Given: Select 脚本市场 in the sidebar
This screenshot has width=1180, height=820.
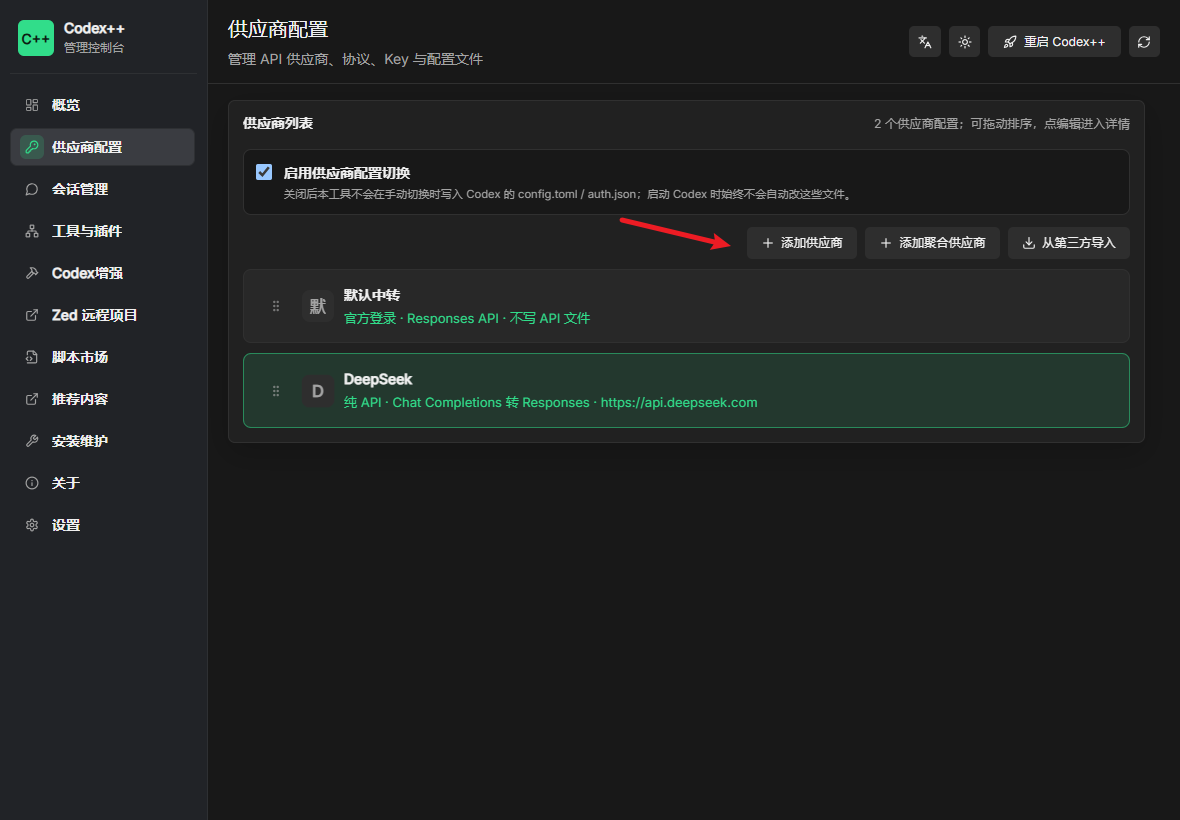Looking at the screenshot, I should pos(102,357).
